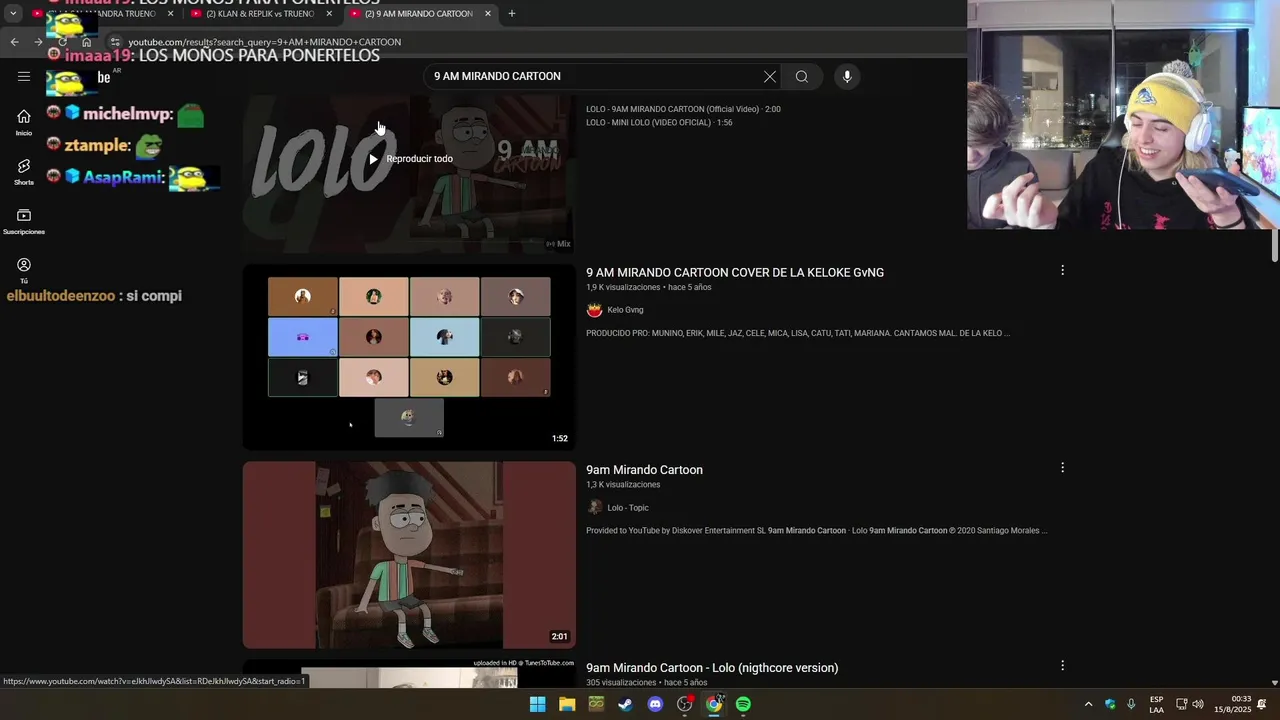Switch to KLAN & REPLIK vs TRUENO tab
The image size is (1280, 720).
point(260,14)
